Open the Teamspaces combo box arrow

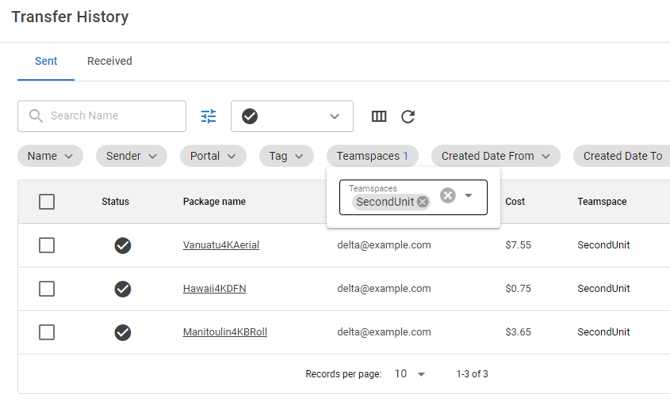pyautogui.click(x=468, y=196)
